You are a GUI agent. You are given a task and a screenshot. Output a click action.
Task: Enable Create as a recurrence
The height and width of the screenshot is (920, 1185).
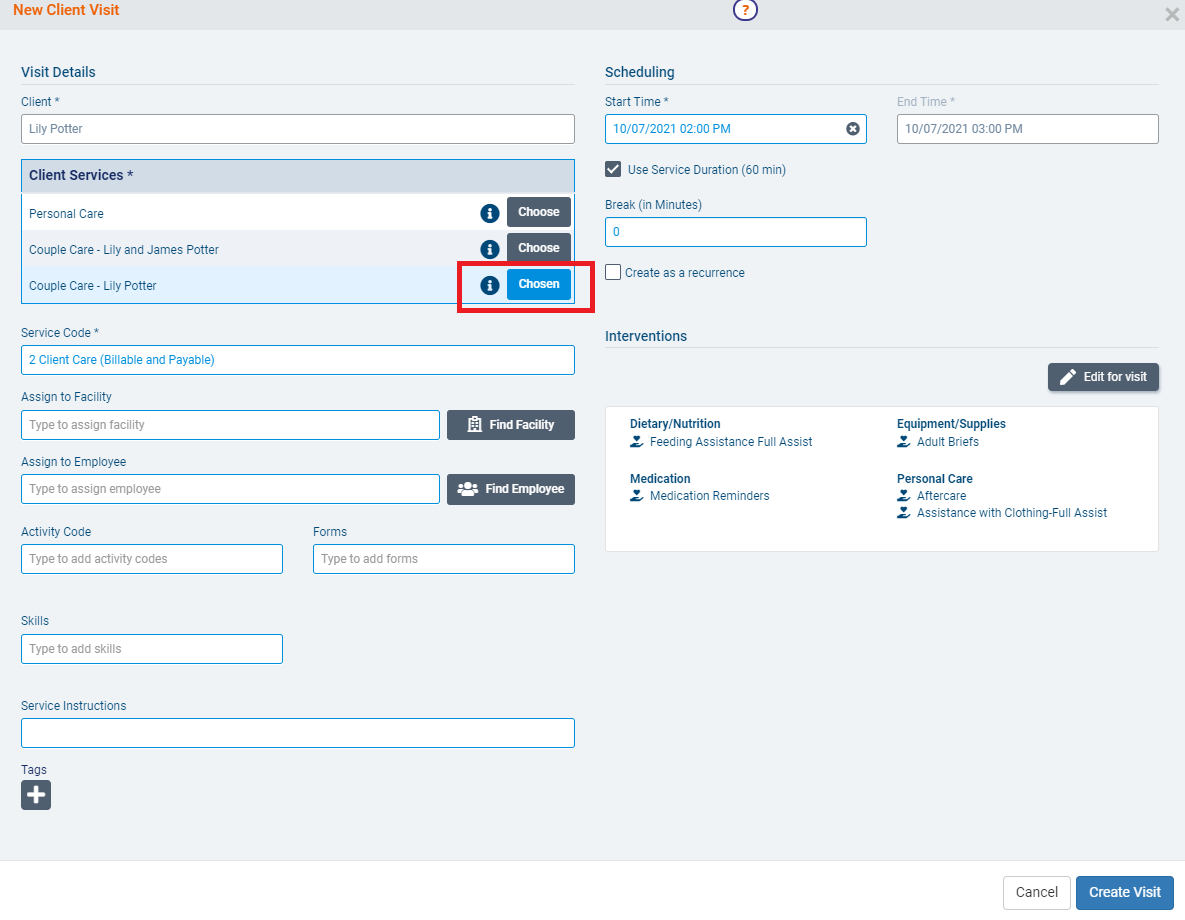pos(613,272)
